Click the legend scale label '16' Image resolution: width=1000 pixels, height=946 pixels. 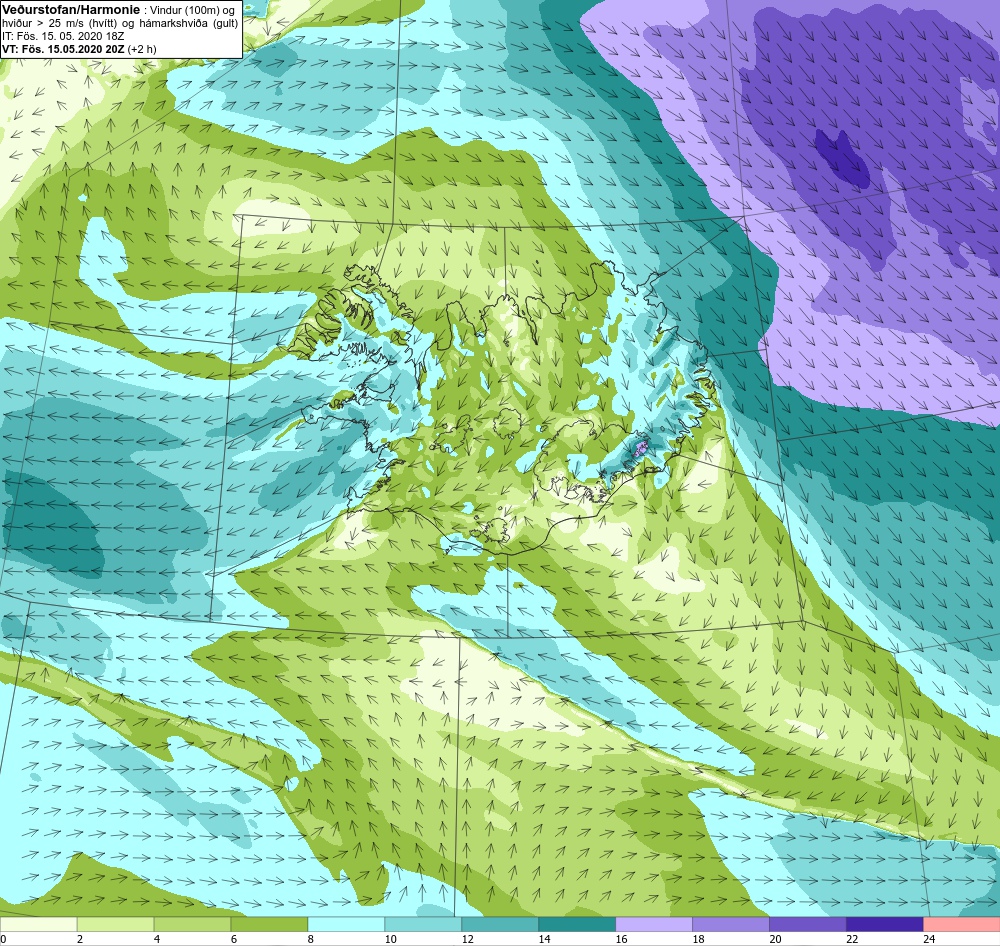pyautogui.click(x=621, y=939)
